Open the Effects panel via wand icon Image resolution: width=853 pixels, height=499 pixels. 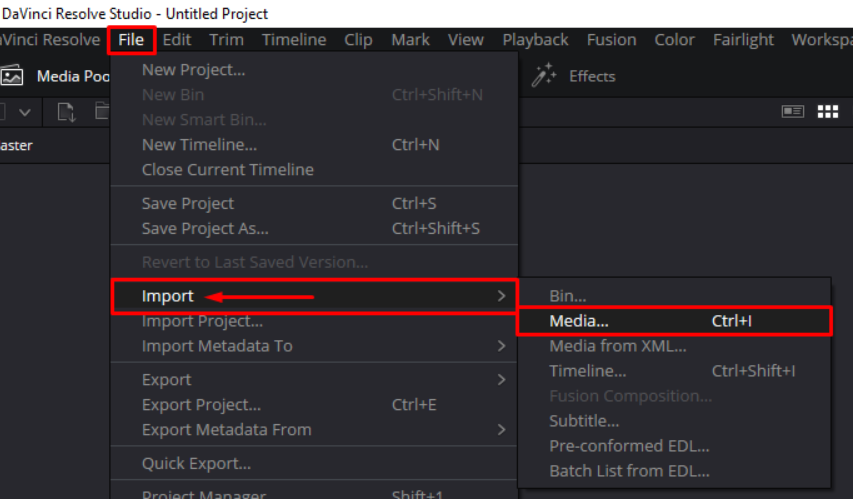click(543, 76)
